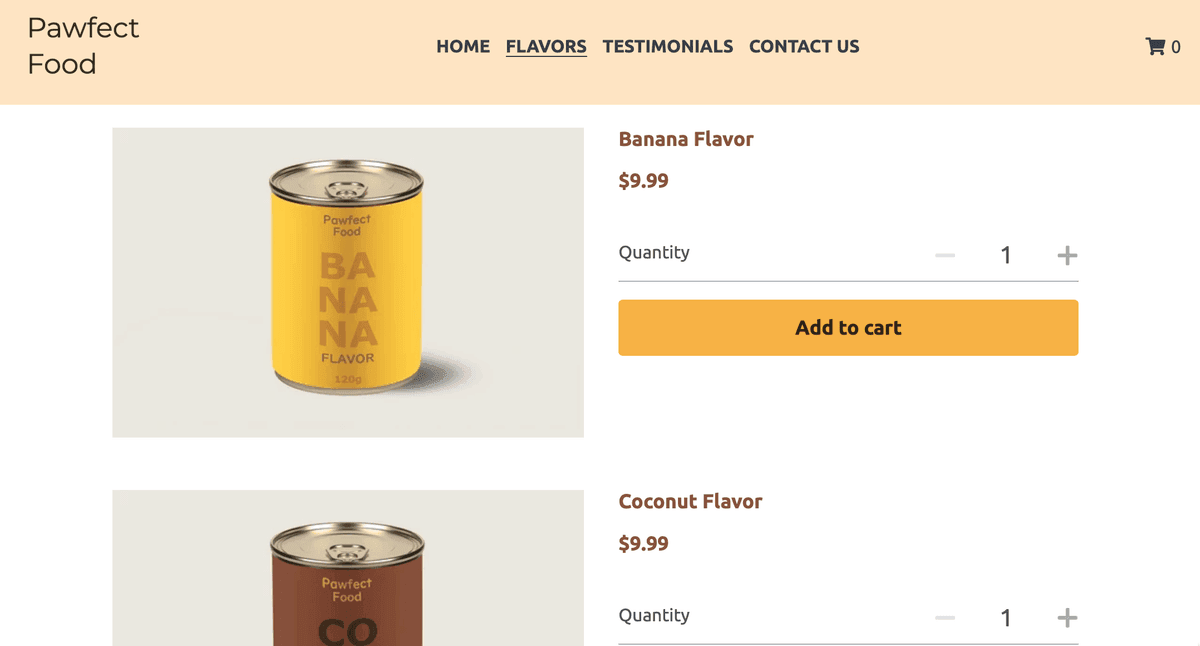The image size is (1200, 646).
Task: Open the Coconut Flavor product title
Action: (x=690, y=501)
